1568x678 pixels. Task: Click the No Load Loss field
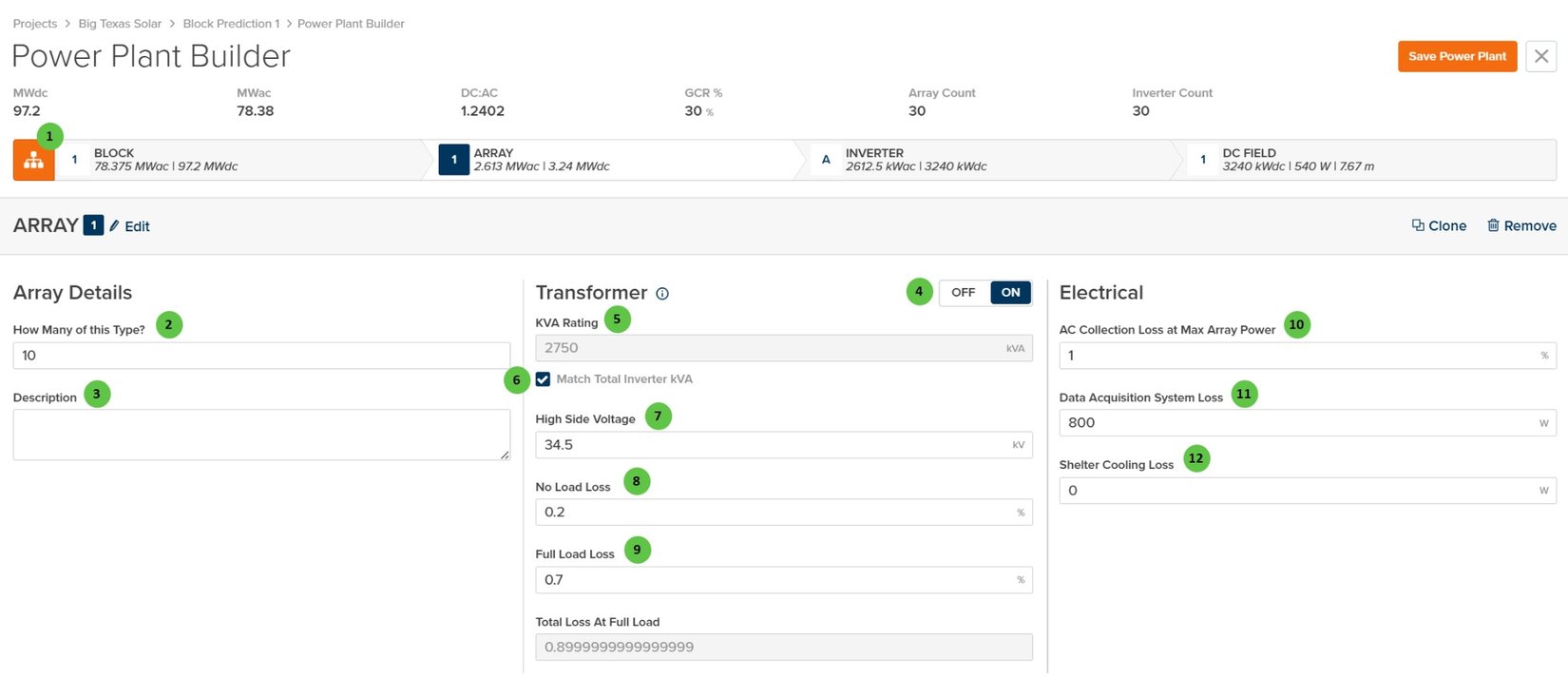pyautogui.click(x=784, y=513)
